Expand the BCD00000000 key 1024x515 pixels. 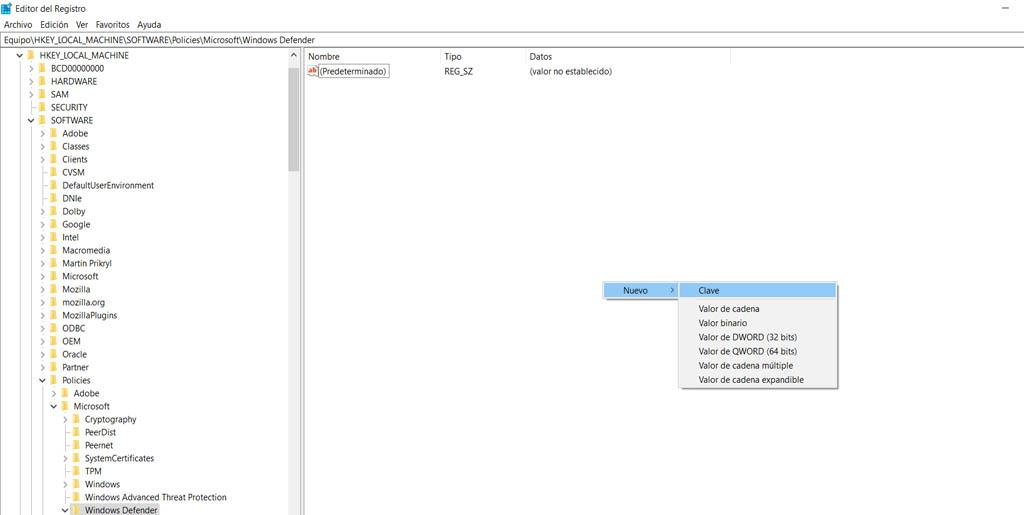pos(31,69)
